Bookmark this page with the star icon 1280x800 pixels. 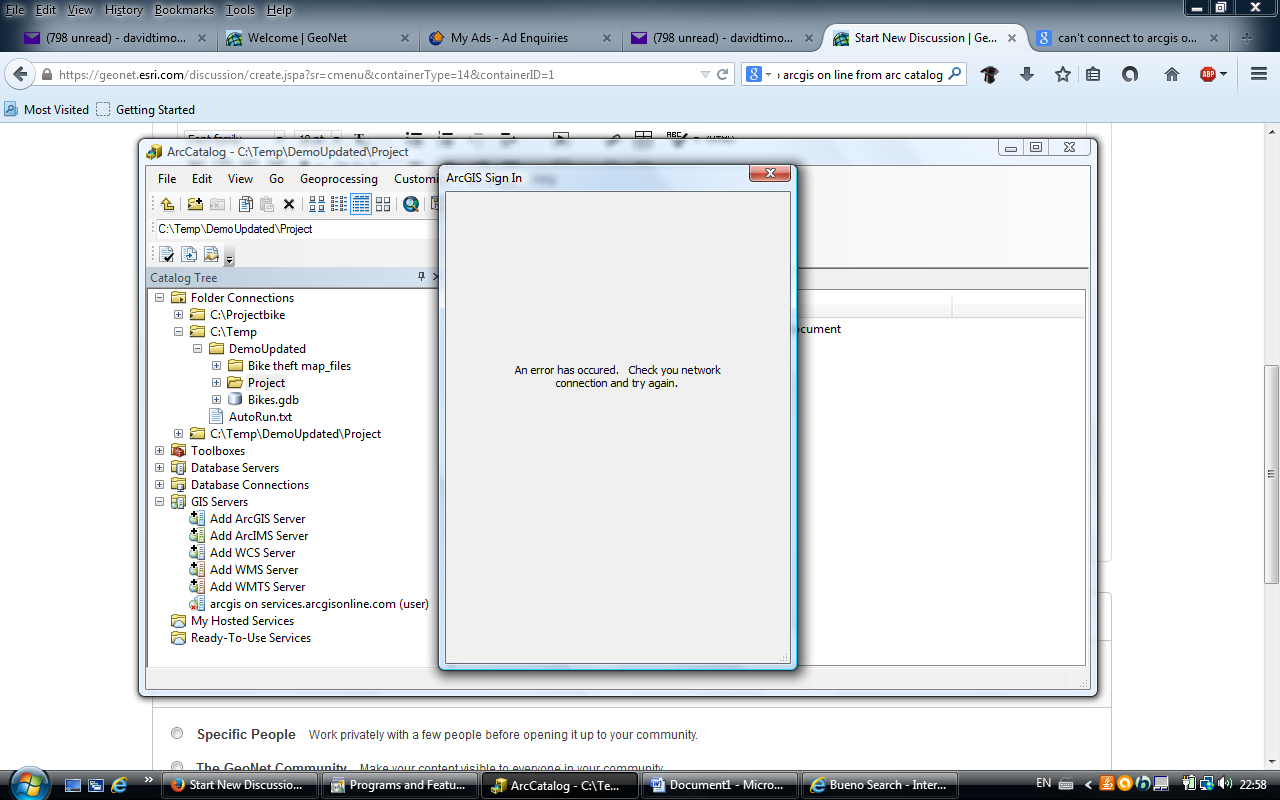coord(1063,75)
